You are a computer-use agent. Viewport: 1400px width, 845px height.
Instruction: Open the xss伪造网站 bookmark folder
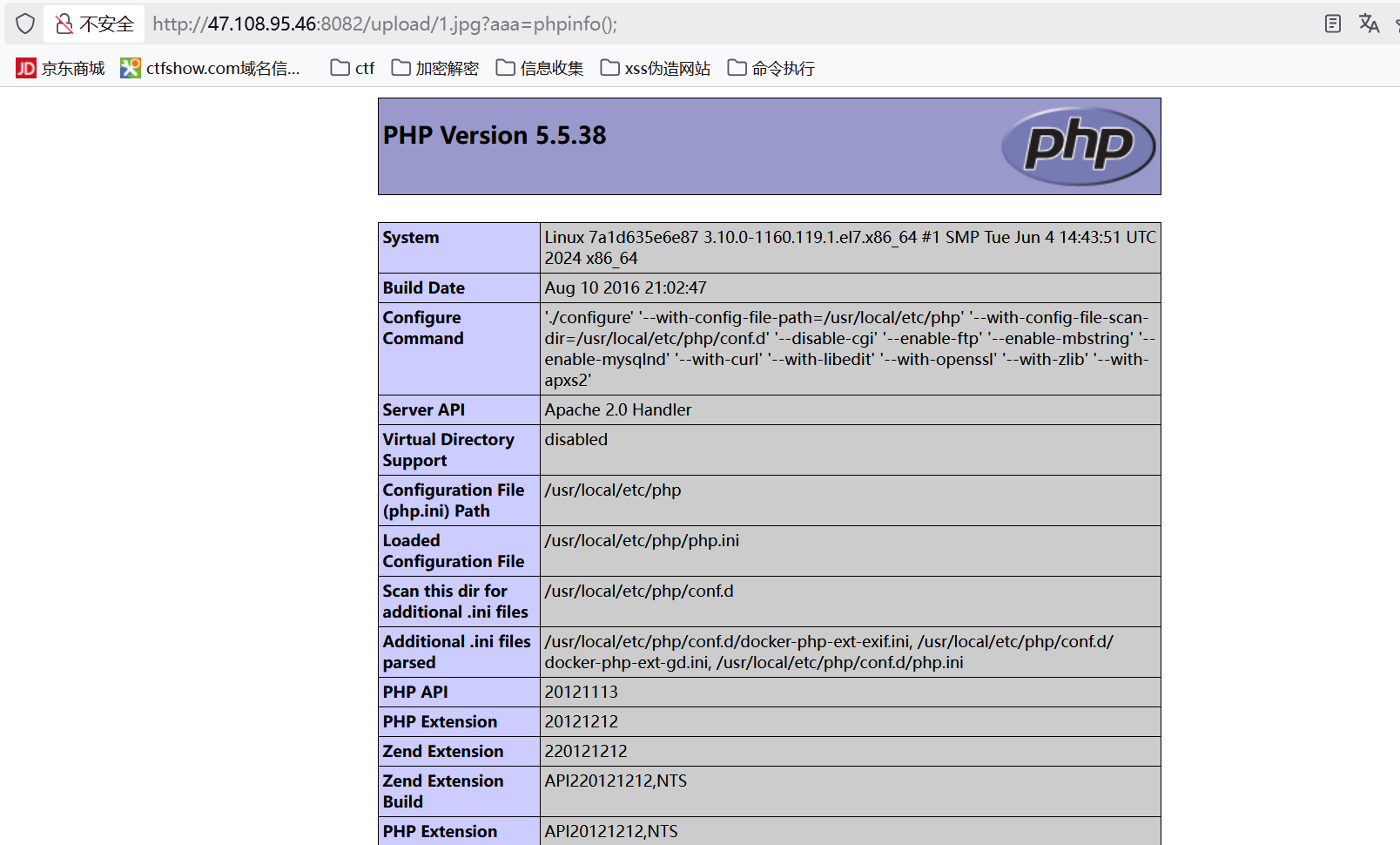(656, 68)
